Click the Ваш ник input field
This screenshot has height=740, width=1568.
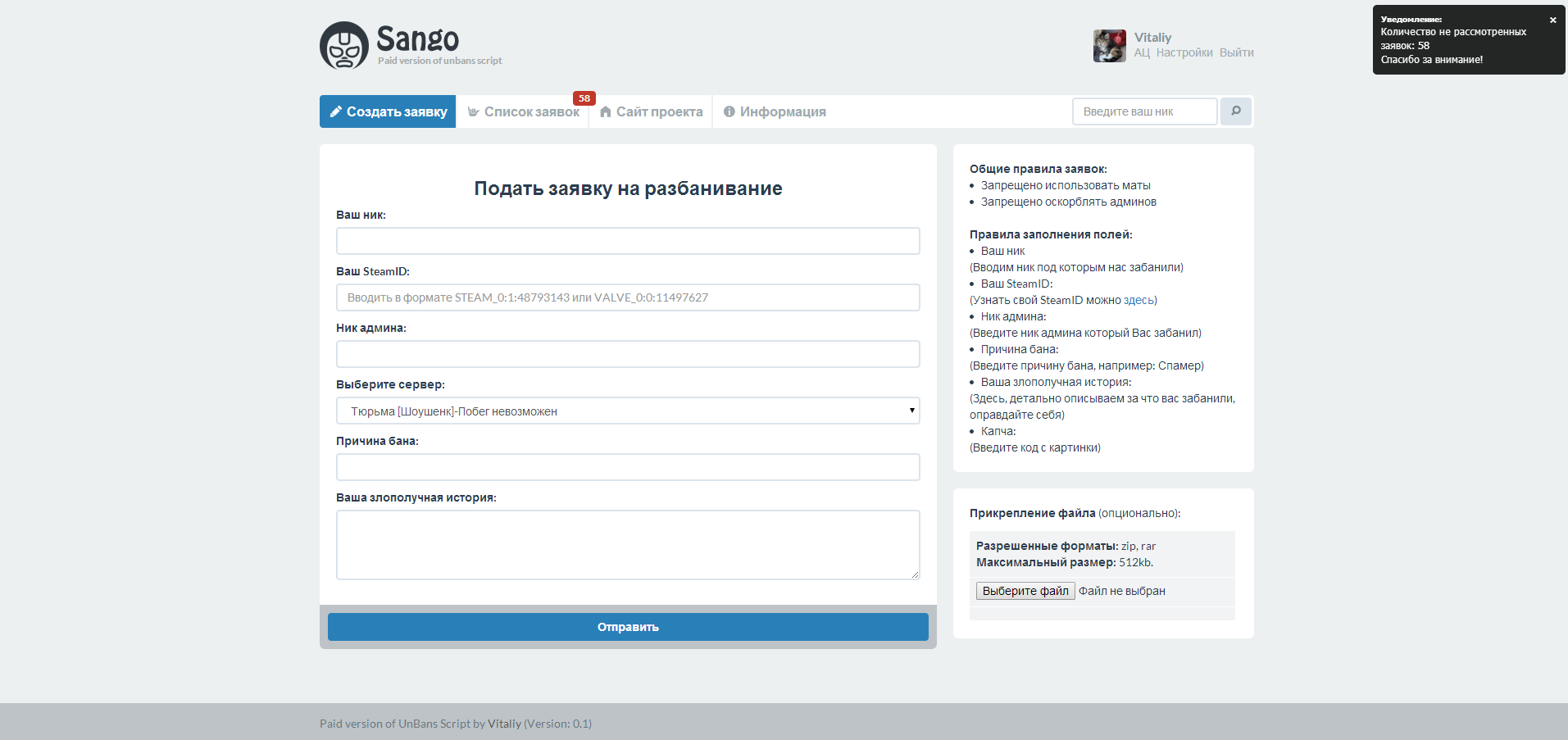pyautogui.click(x=628, y=241)
